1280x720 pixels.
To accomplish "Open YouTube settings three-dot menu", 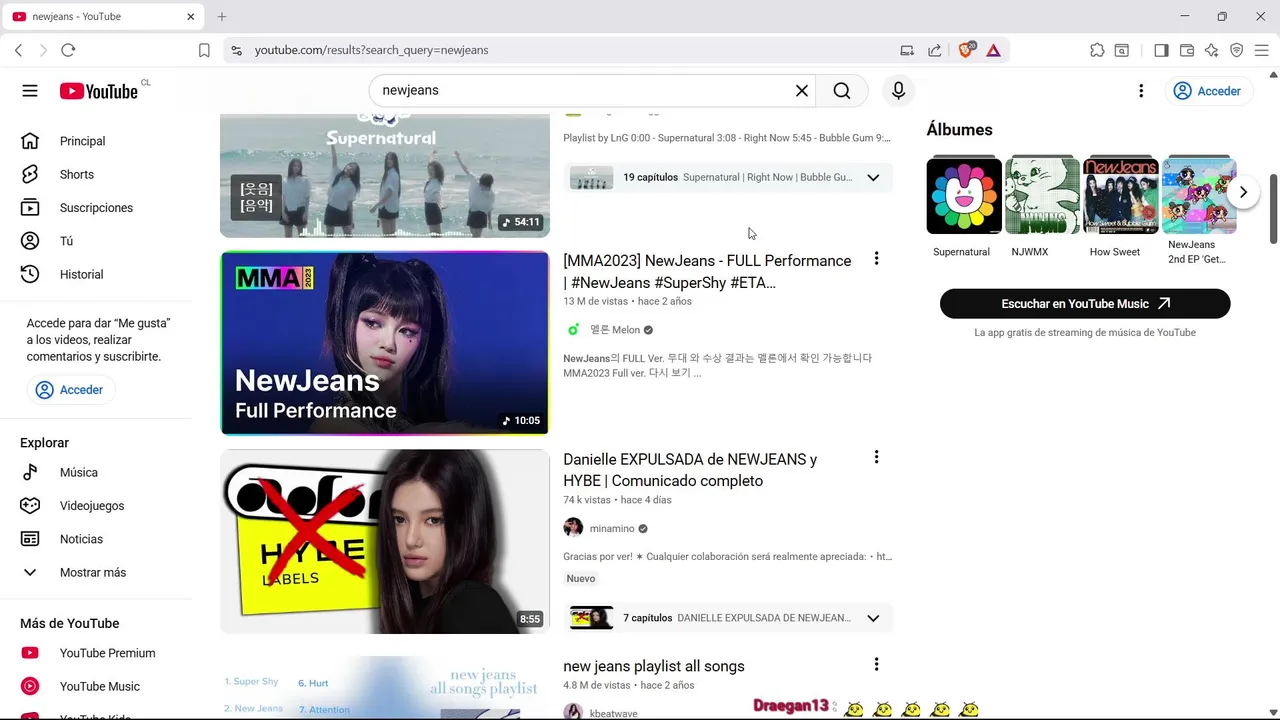I will [x=1141, y=91].
